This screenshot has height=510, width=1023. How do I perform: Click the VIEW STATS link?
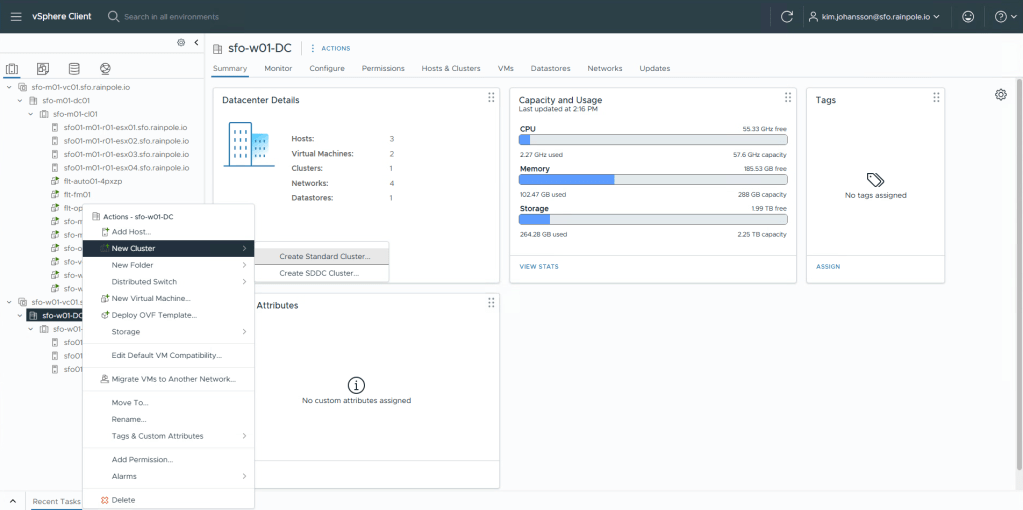point(539,267)
